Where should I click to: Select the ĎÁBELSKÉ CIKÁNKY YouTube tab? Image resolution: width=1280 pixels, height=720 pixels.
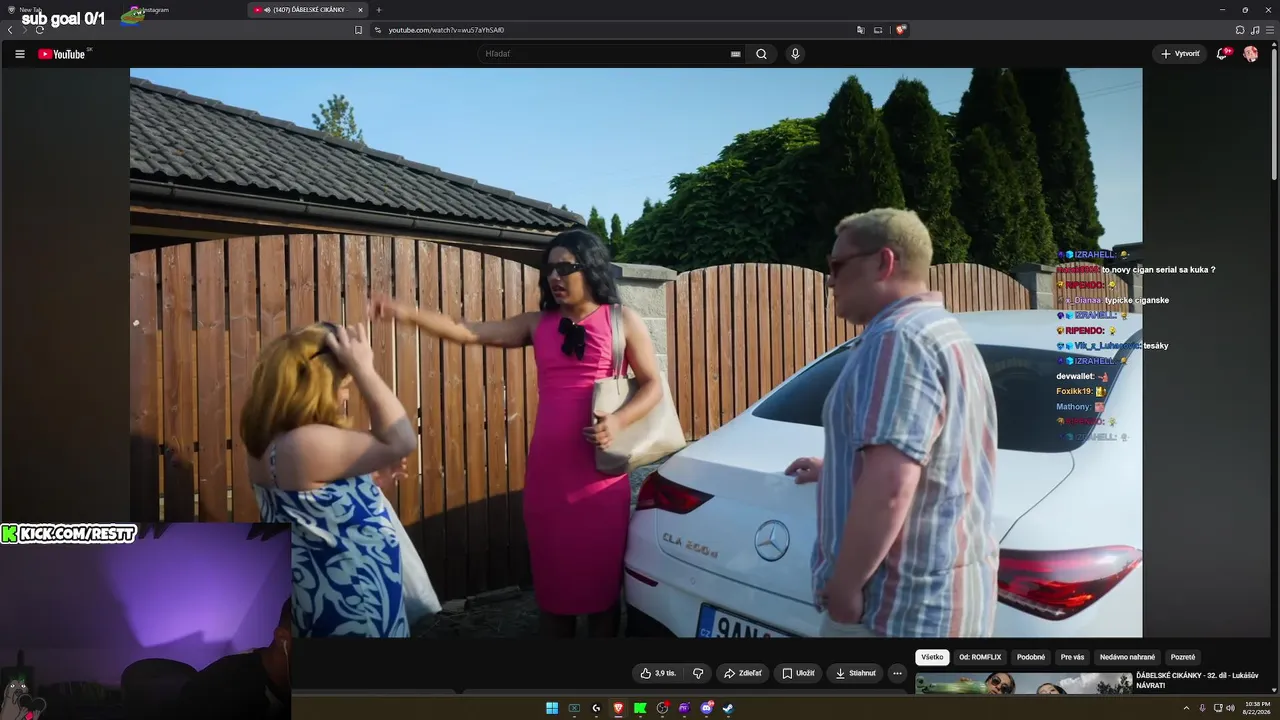click(x=308, y=10)
